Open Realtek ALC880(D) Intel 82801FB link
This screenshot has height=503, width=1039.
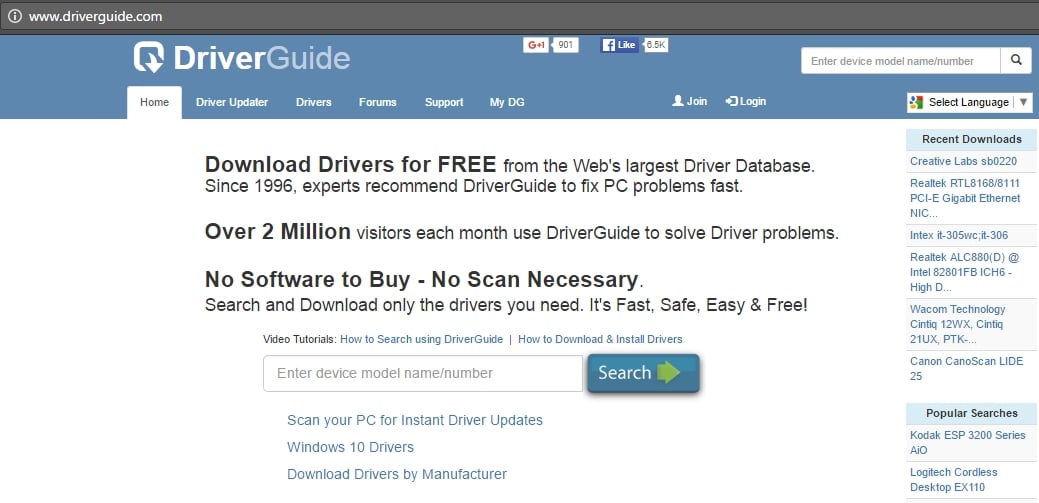(x=965, y=272)
